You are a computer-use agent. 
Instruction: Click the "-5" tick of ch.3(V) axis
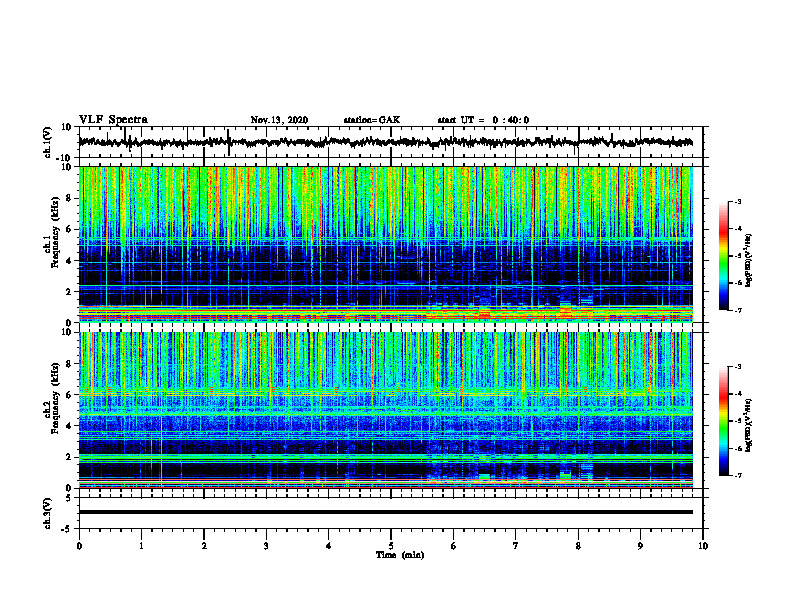tap(67, 529)
